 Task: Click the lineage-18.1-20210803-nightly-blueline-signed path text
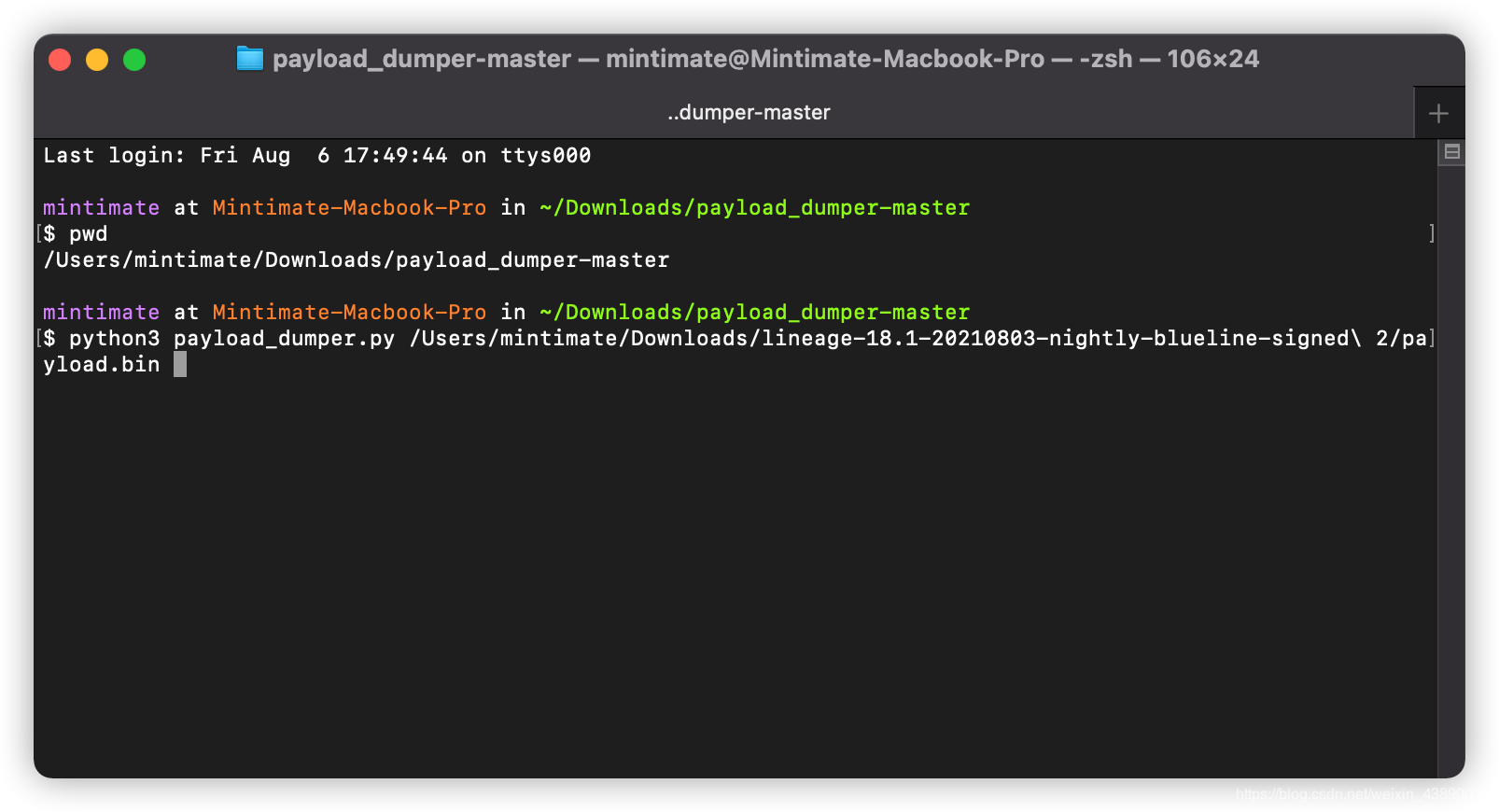tap(1056, 339)
